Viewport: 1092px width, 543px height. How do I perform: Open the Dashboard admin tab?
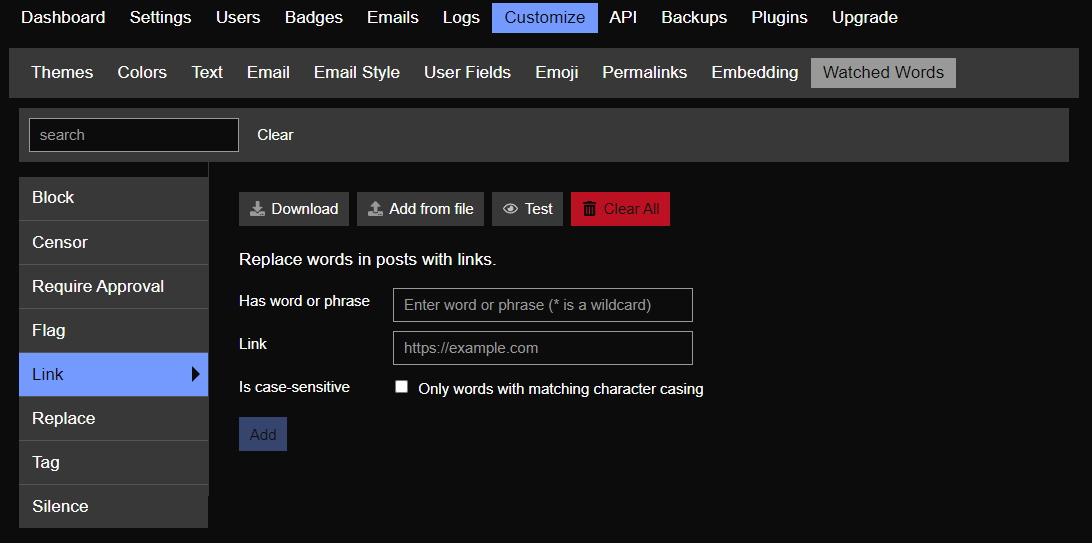[x=63, y=17]
